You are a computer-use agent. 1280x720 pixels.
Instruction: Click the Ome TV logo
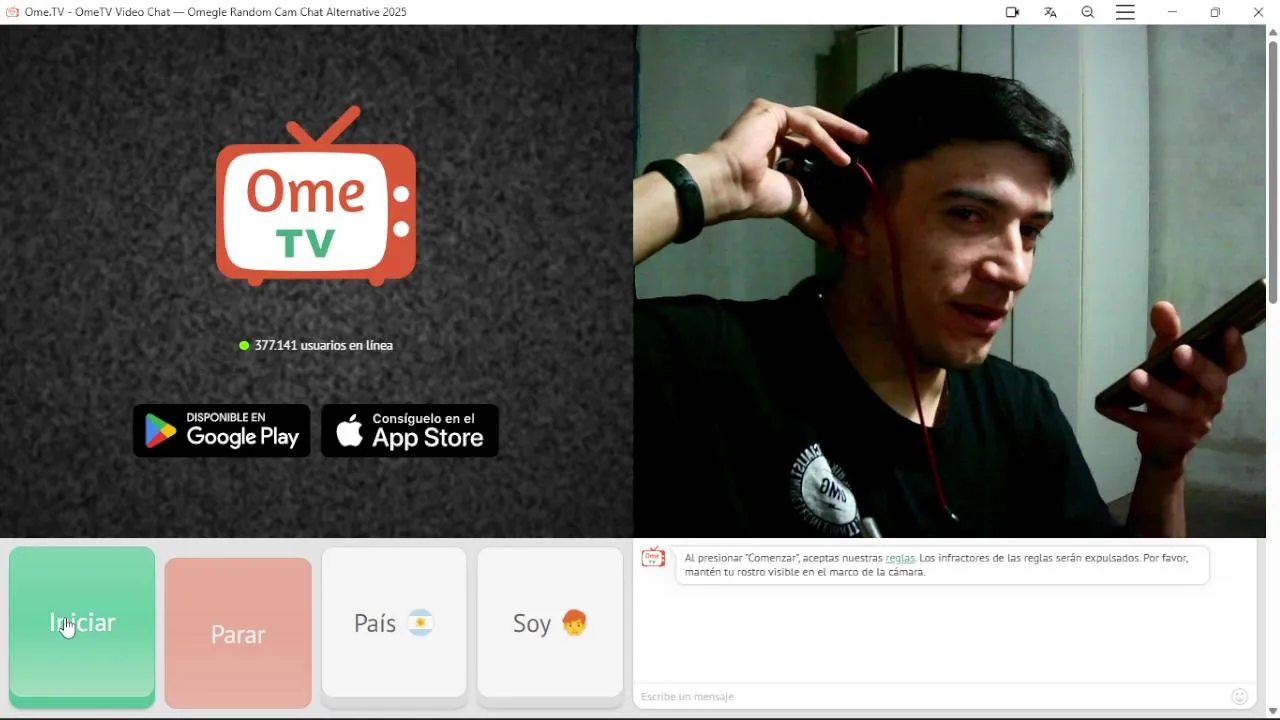[x=316, y=196]
